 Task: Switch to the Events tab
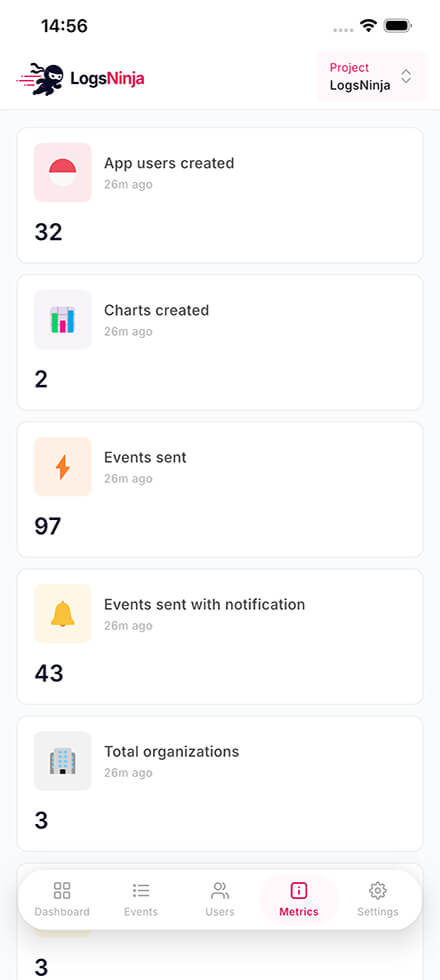click(141, 899)
